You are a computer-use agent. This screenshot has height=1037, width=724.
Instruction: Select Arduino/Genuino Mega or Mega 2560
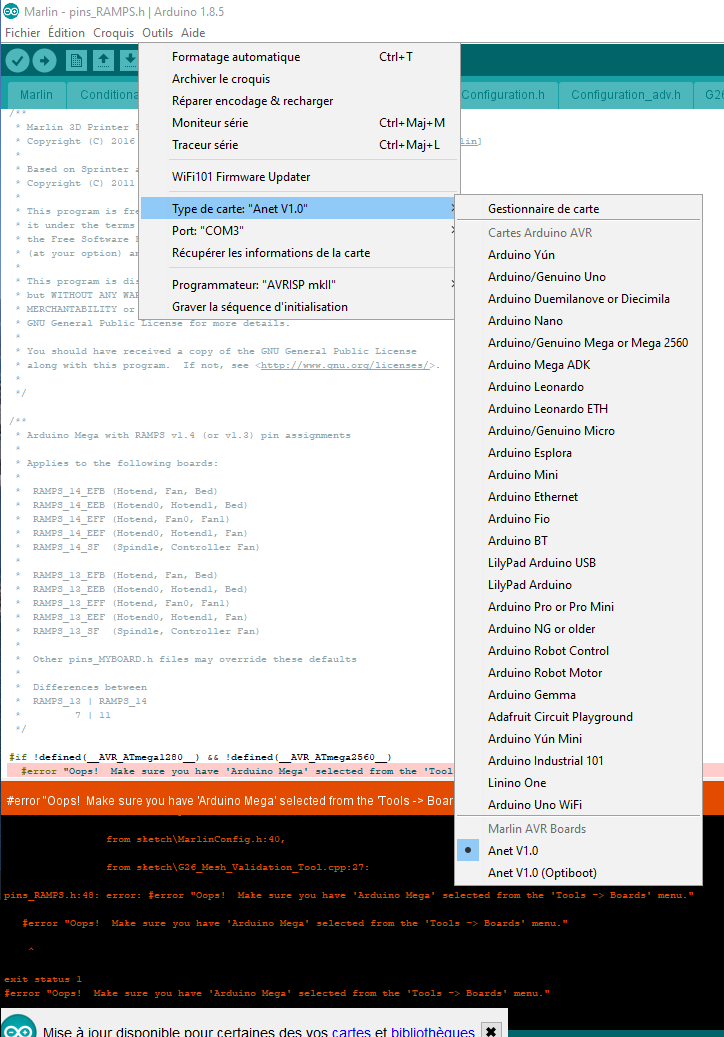pos(579,343)
